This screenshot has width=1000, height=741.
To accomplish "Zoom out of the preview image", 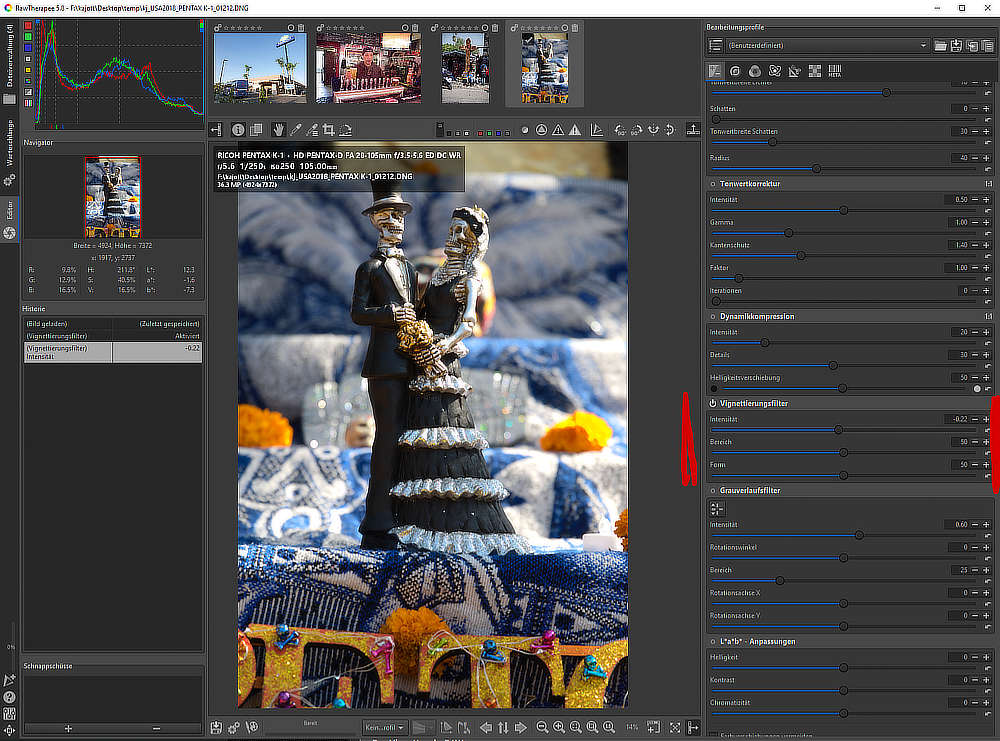I will [542, 727].
